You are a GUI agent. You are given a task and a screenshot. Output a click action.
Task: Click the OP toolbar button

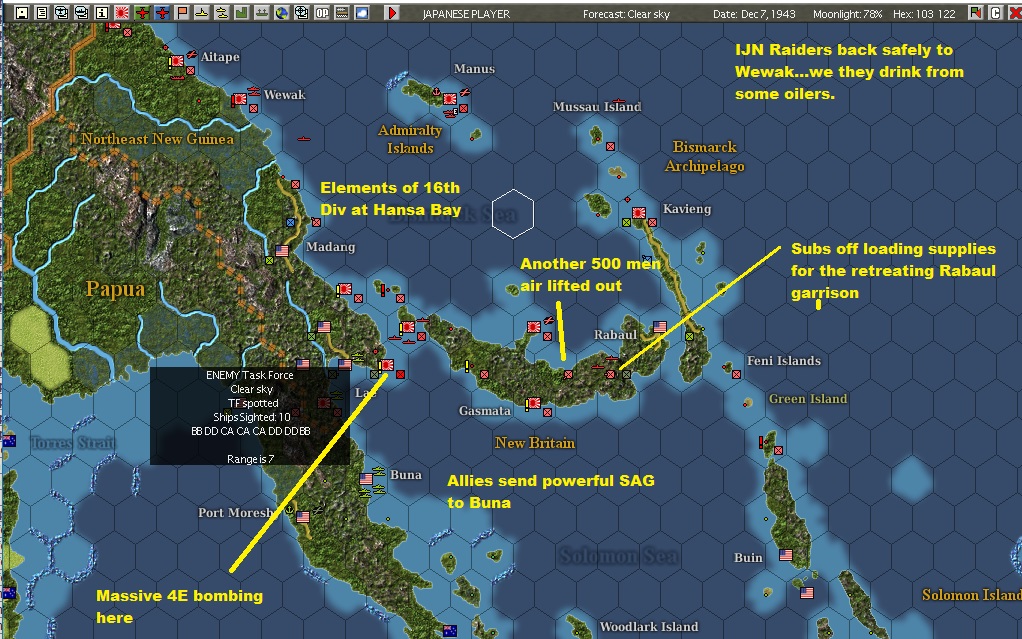point(322,12)
